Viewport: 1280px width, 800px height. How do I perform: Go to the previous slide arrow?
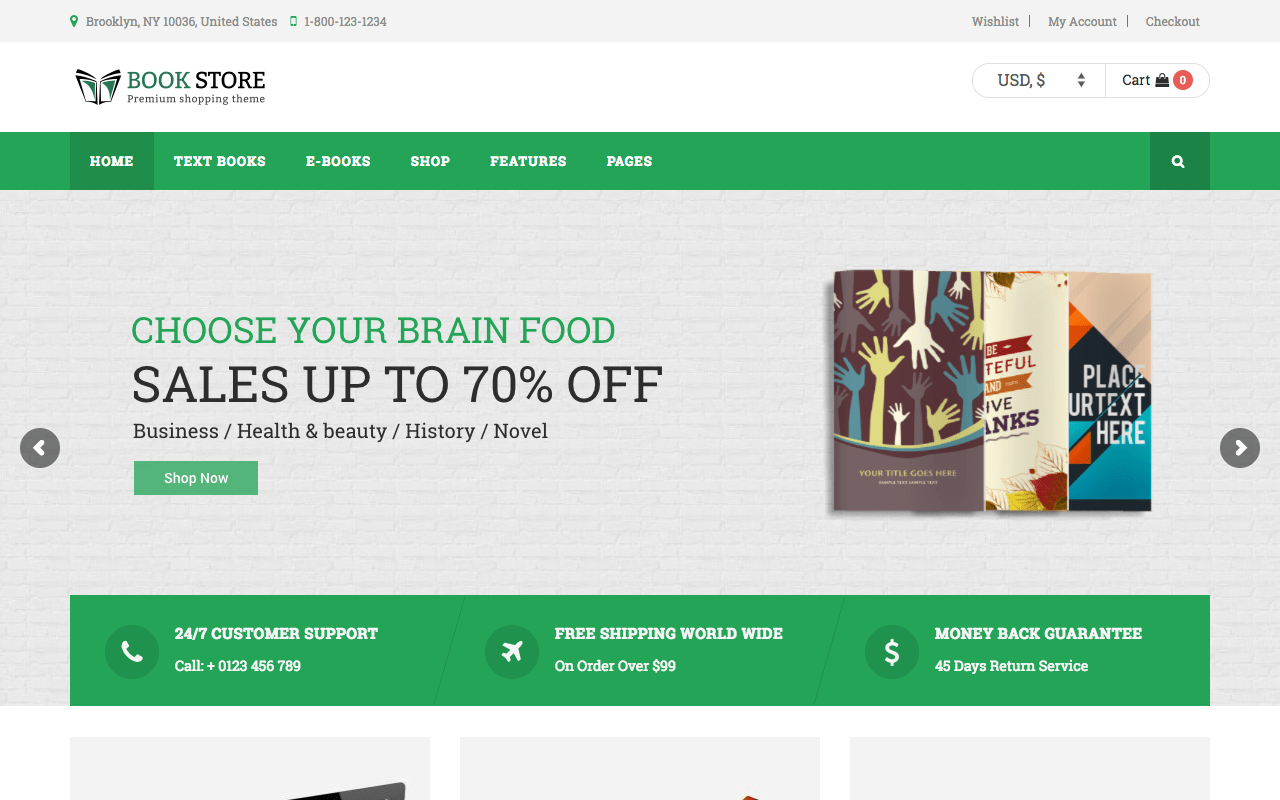tap(40, 448)
